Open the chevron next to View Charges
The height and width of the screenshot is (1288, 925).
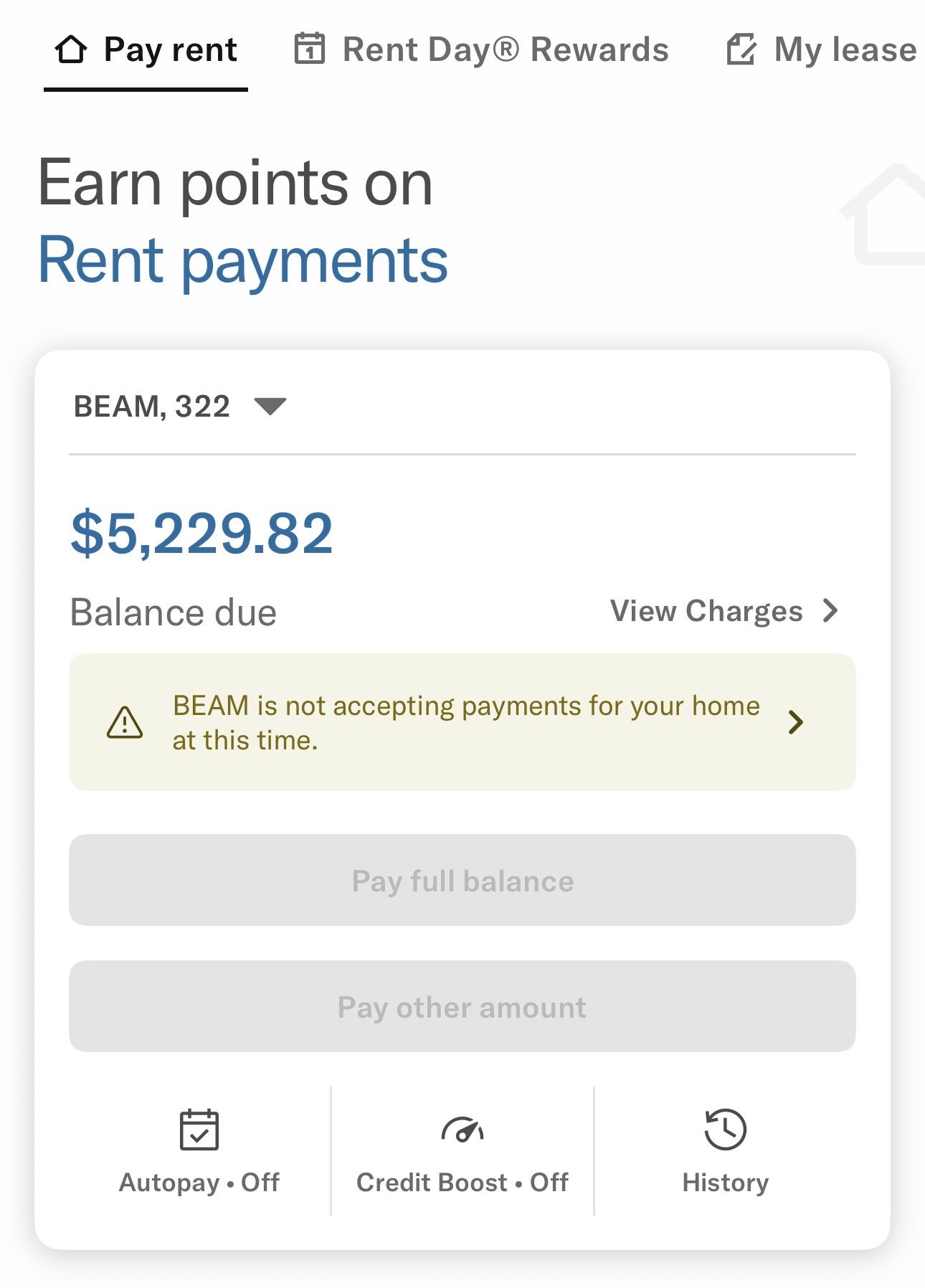coord(830,611)
